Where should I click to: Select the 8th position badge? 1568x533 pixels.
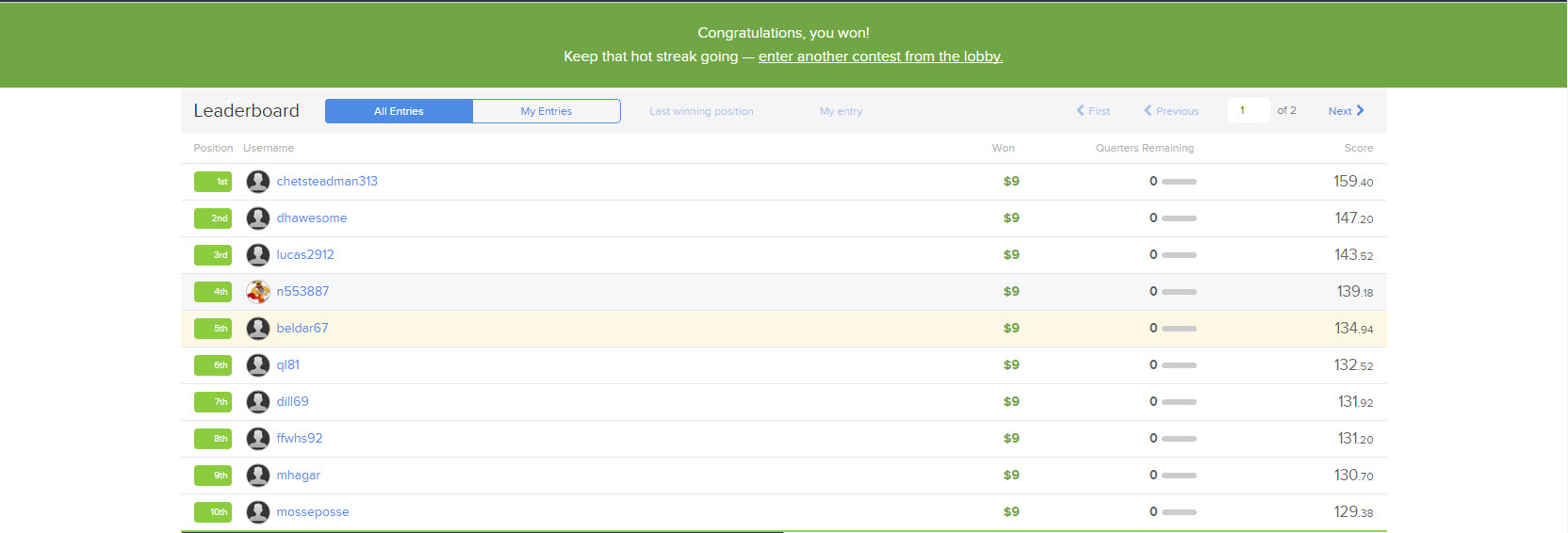tap(213, 439)
